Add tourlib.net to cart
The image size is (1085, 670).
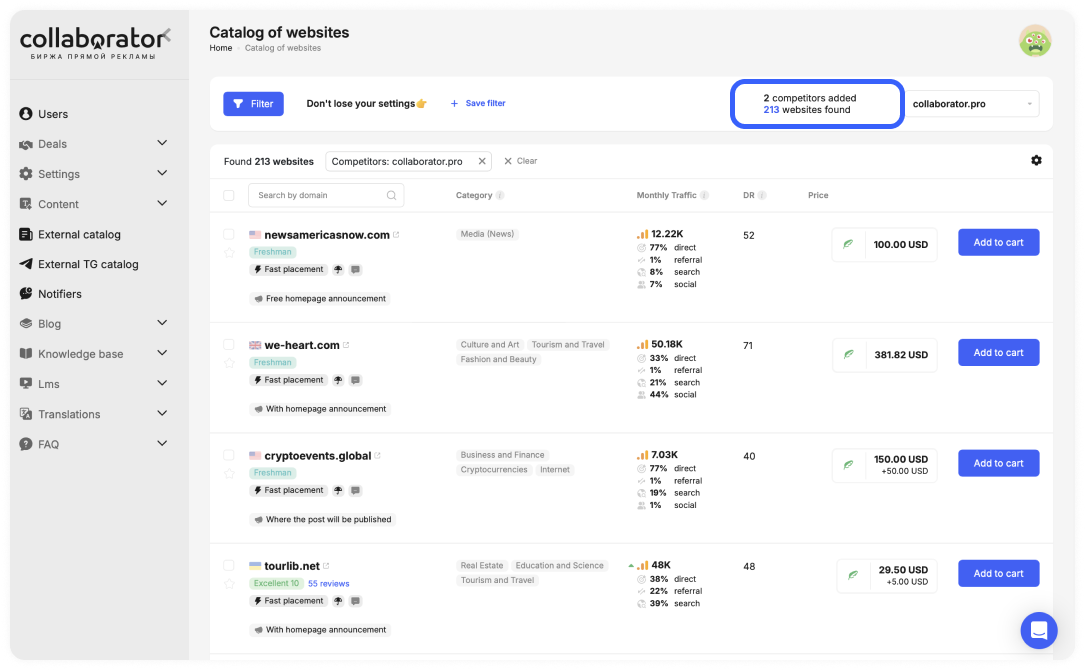click(x=998, y=573)
